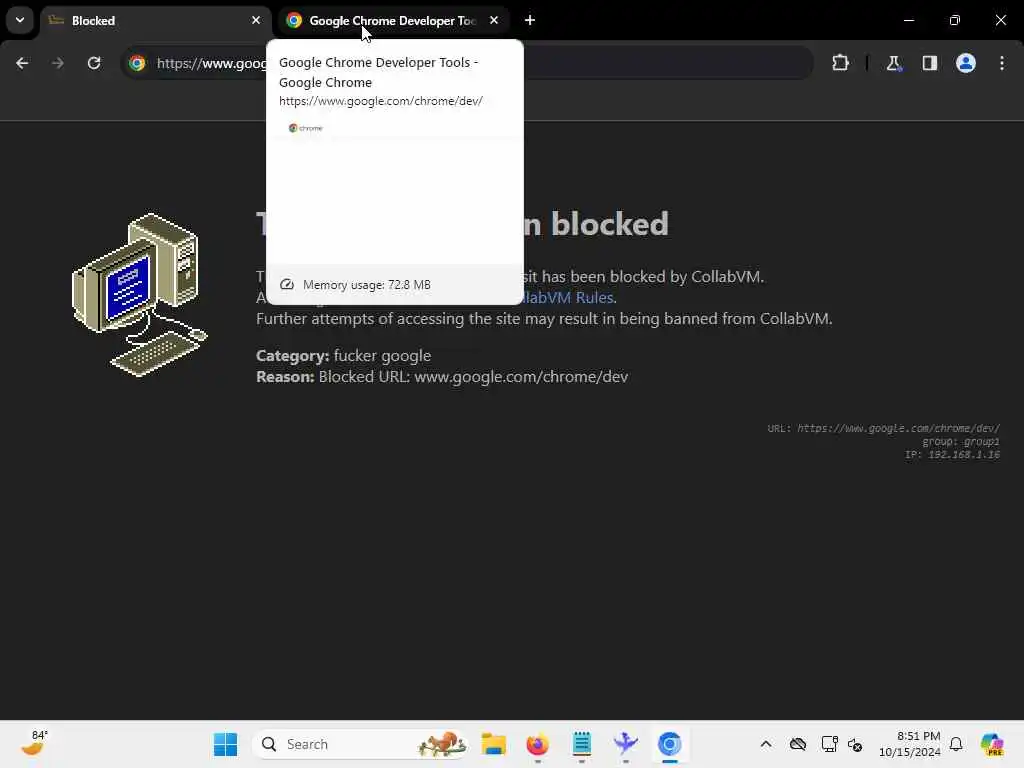Click the retro computer illustration
1024x768 pixels.
pos(140,295)
